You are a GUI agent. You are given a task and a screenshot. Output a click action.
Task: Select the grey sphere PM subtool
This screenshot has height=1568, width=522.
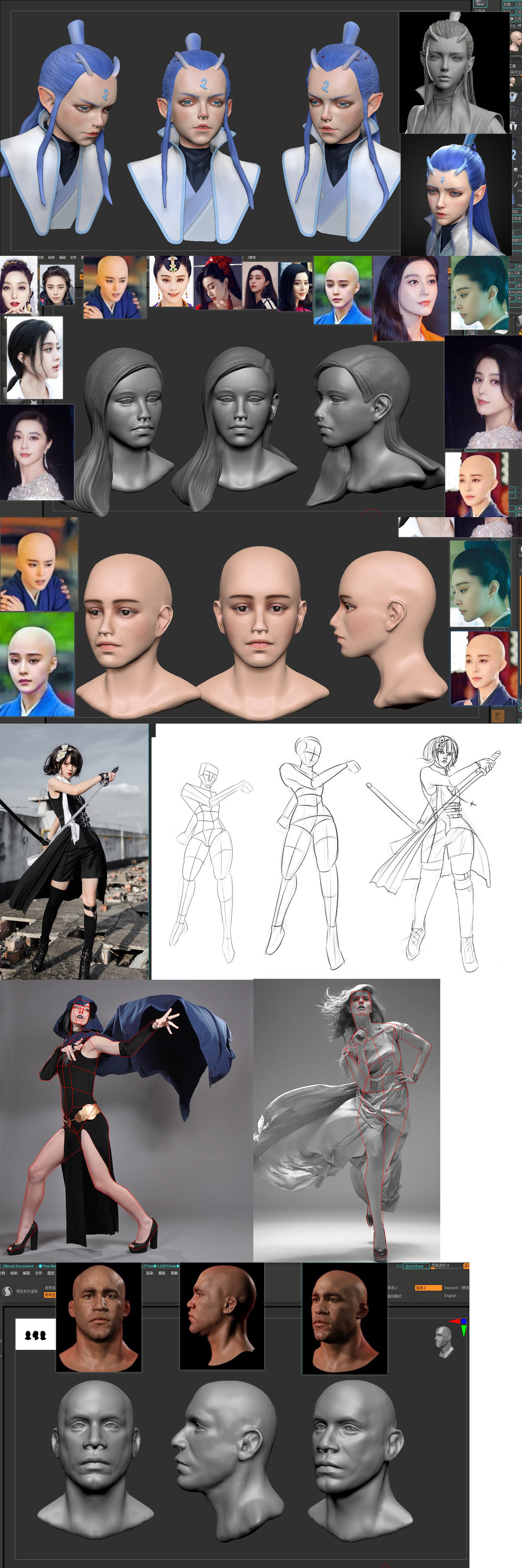click(x=516, y=170)
